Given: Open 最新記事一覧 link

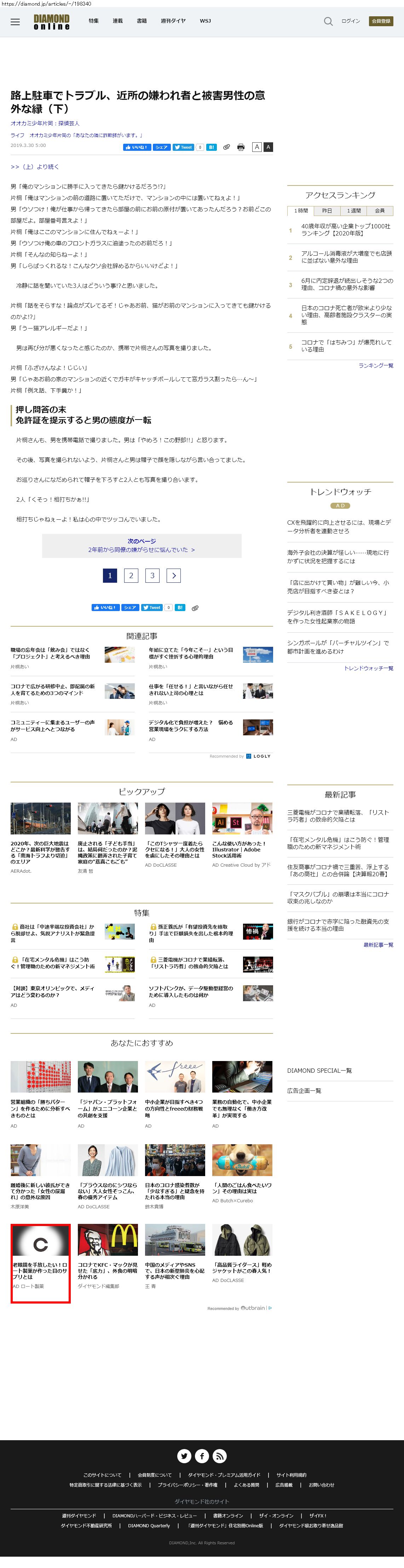Looking at the screenshot, I should [x=379, y=945].
